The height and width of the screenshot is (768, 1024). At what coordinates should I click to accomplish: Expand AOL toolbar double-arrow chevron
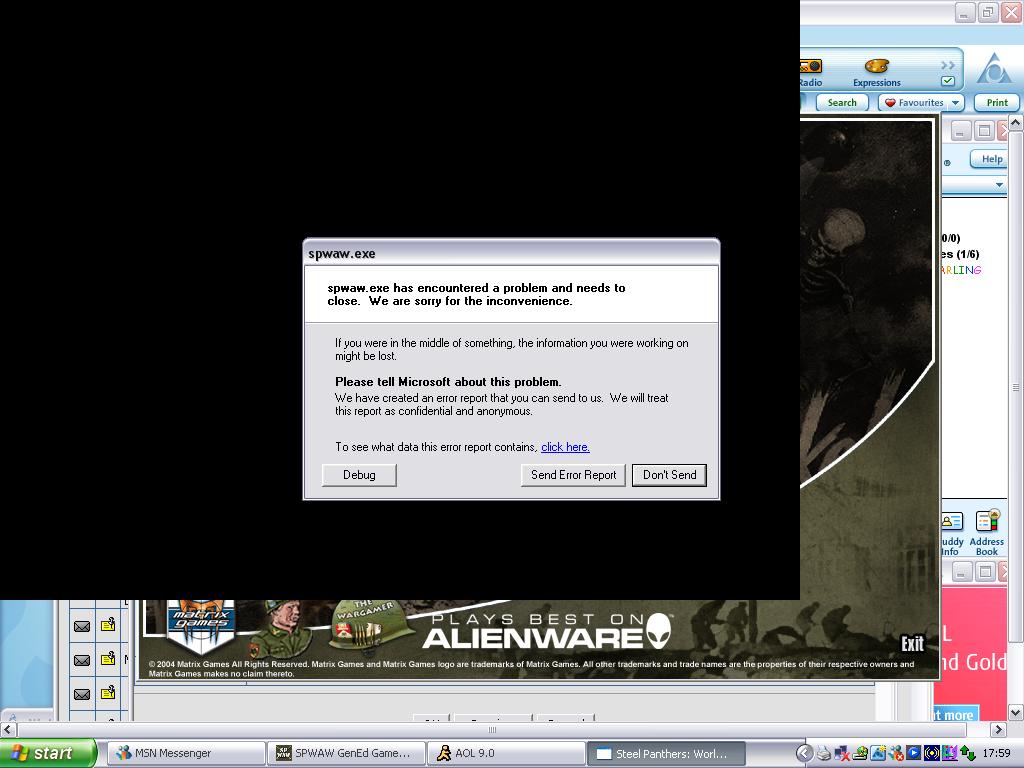click(948, 65)
